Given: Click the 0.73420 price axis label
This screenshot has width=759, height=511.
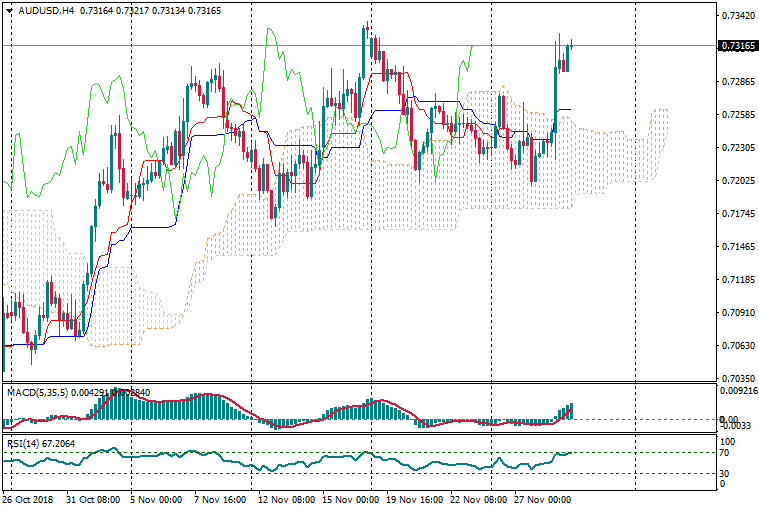Looking at the screenshot, I should [736, 16].
